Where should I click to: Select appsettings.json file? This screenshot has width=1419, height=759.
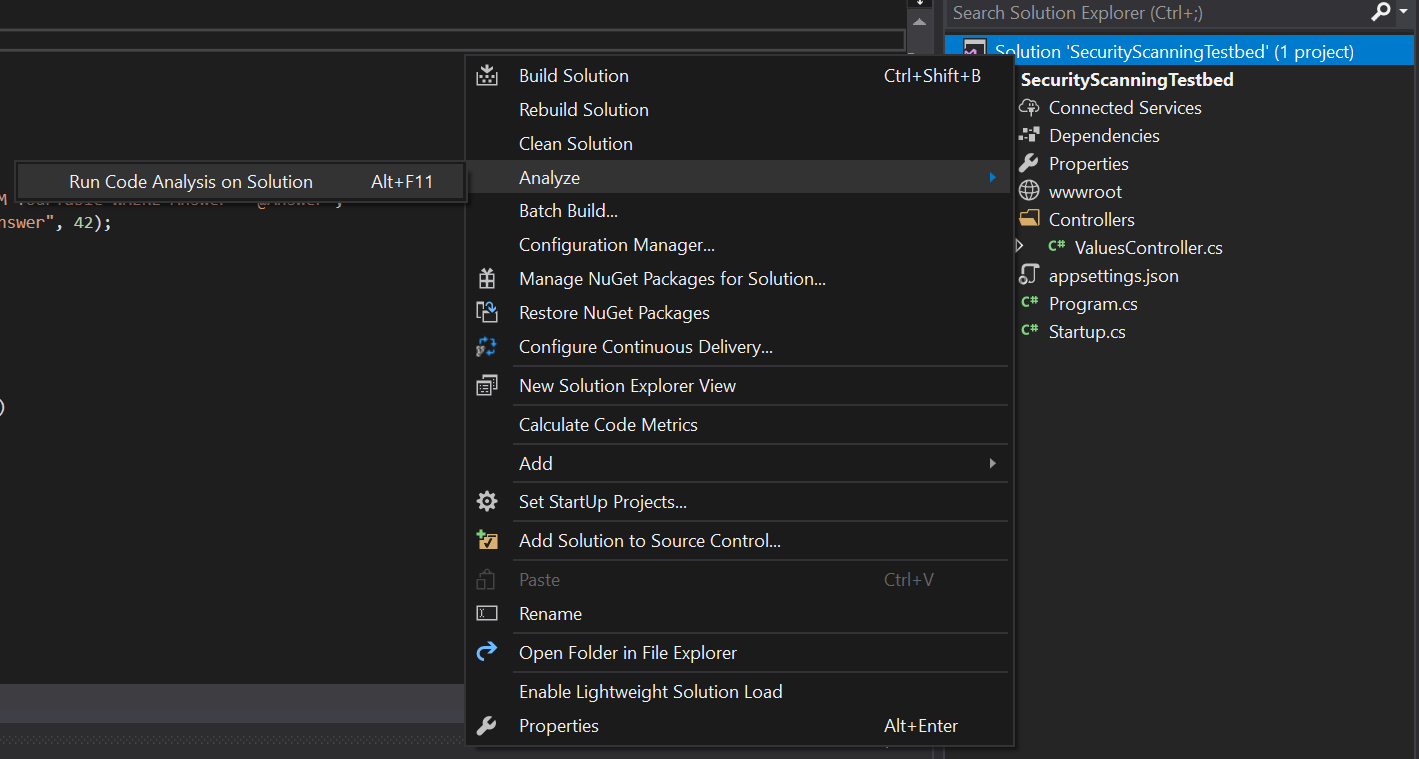coord(1113,276)
